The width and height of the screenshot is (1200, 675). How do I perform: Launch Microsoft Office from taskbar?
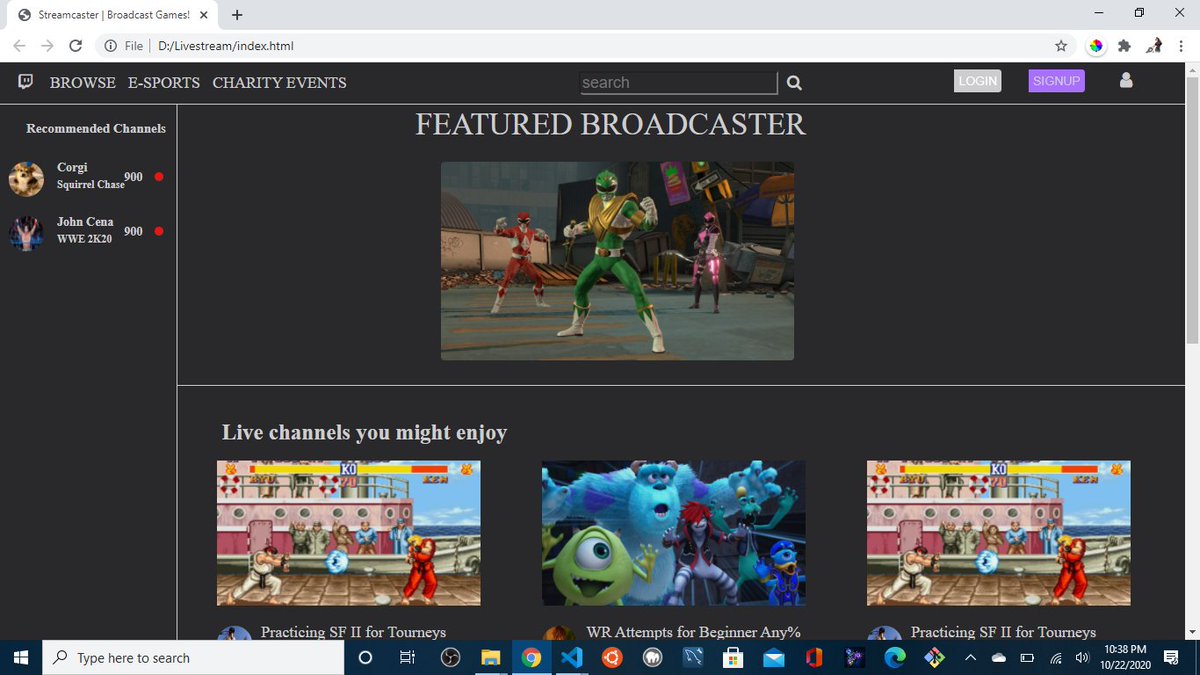(813, 658)
